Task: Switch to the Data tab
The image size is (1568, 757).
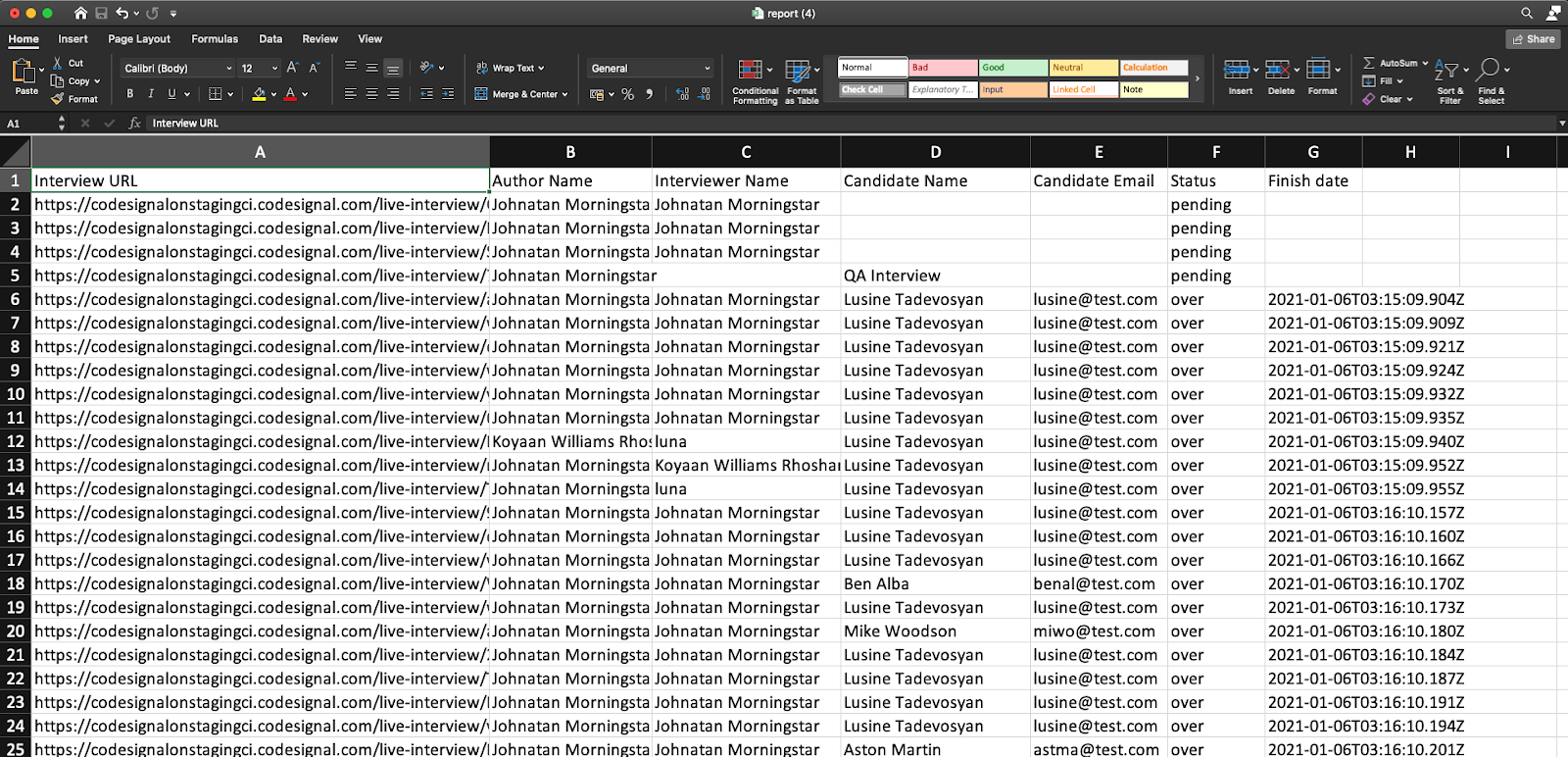Action: 270,39
